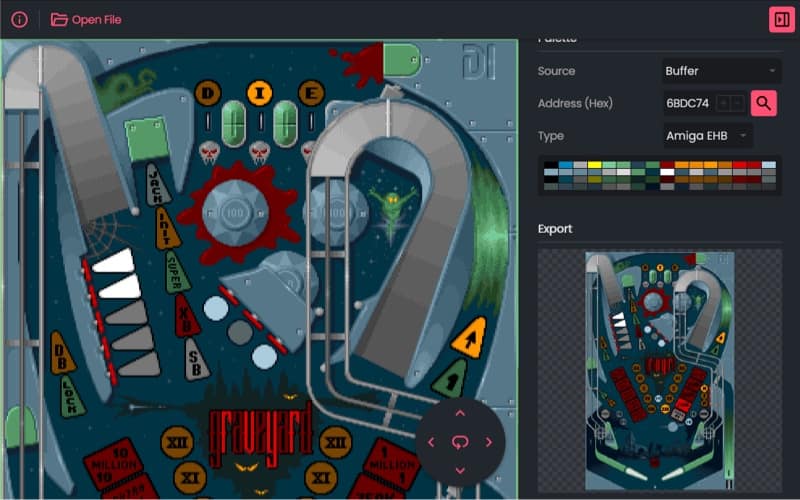800x500 pixels.
Task: Select the yellow palette swatch
Action: [x=595, y=165]
